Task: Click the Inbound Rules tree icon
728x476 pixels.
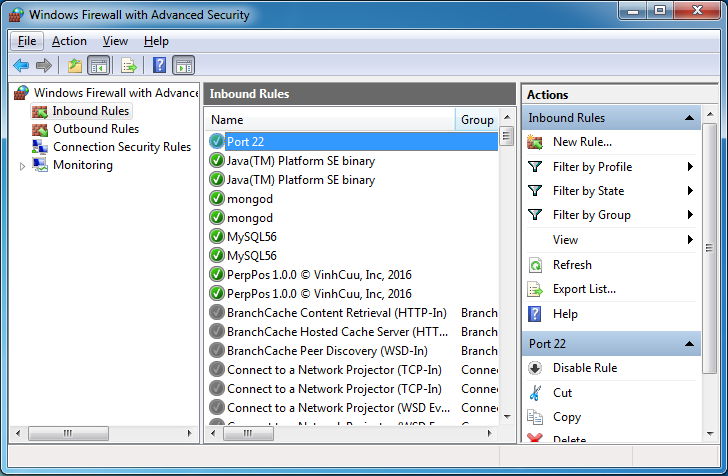Action: coord(40,111)
